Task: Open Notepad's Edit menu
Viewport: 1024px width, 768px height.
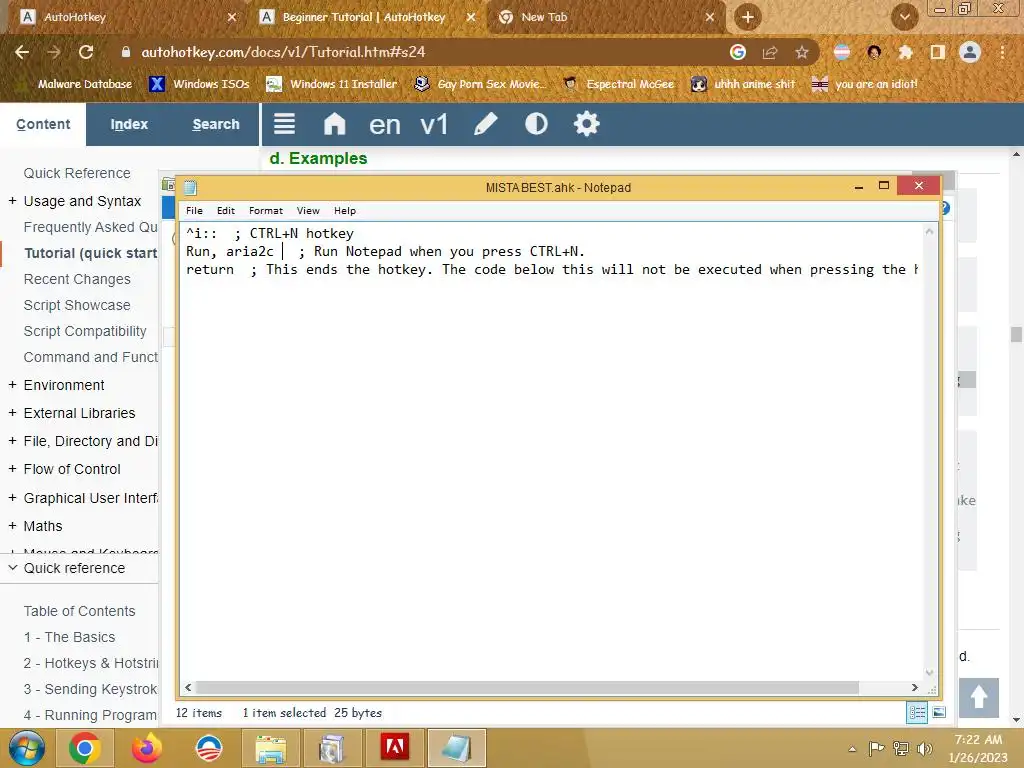Action: click(x=226, y=210)
